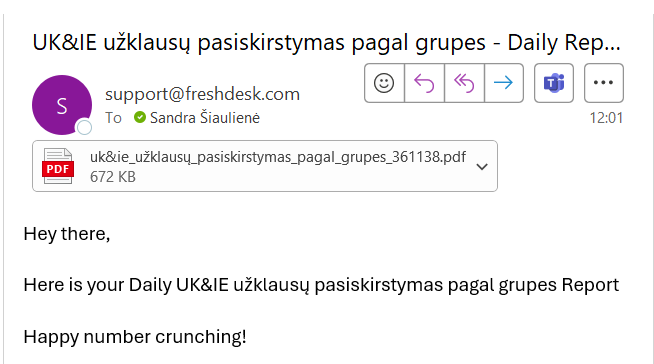Screen dimensions: 654x364
Task: Click the red PDF file icon
Action: click(x=58, y=166)
